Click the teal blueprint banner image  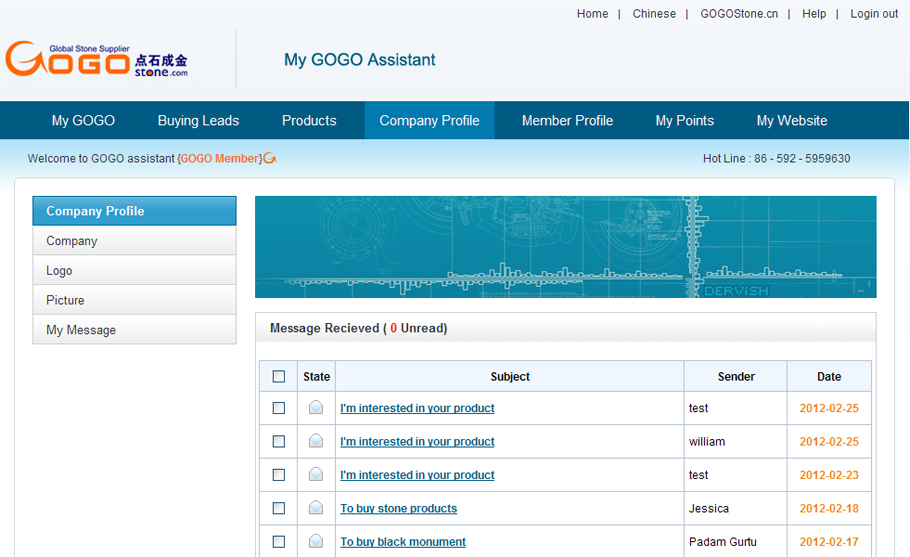tap(565, 247)
